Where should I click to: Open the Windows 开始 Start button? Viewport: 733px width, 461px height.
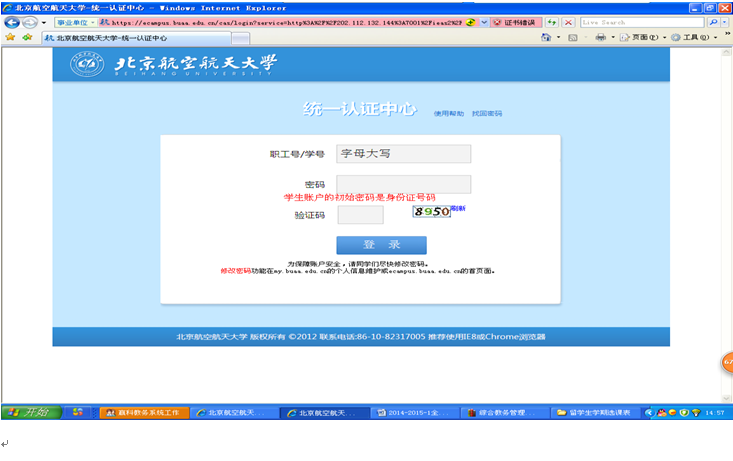click(29, 412)
